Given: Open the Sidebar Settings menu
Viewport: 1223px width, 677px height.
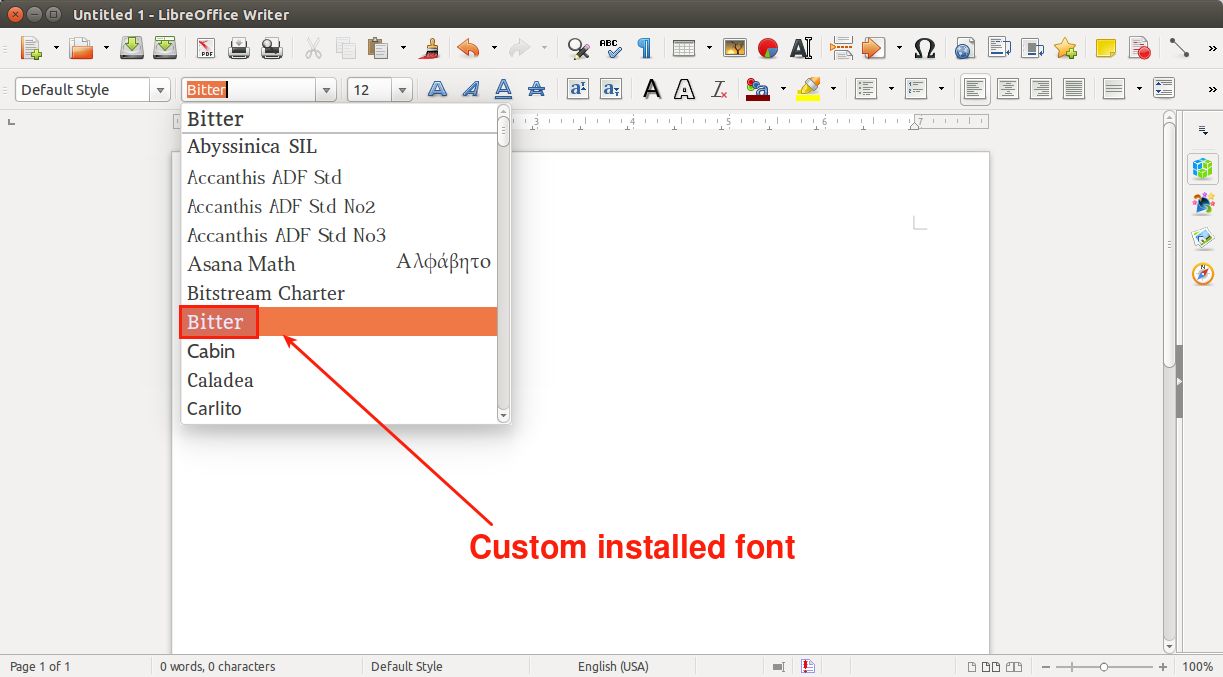Looking at the screenshot, I should point(1202,130).
